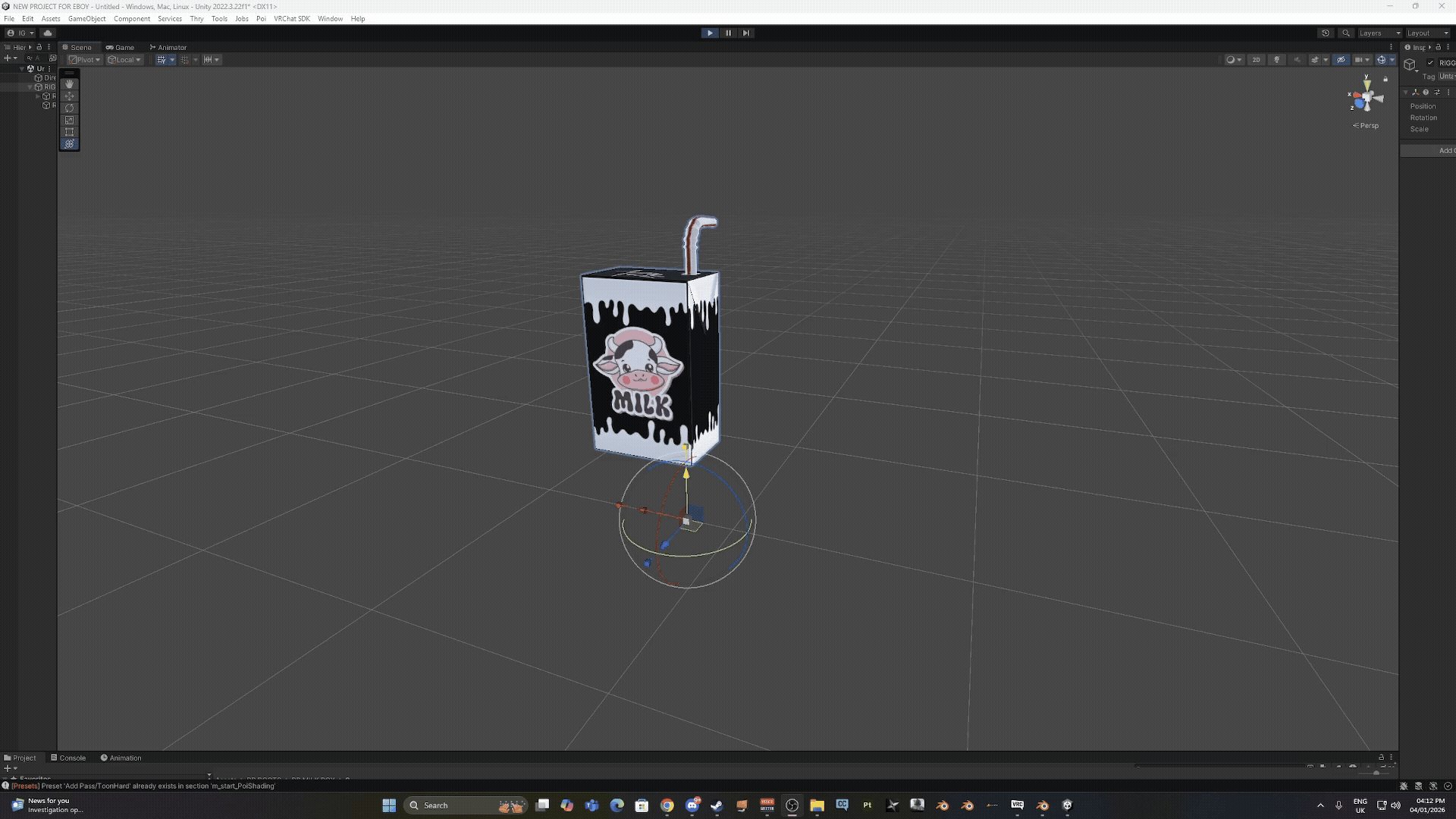The height and width of the screenshot is (819, 1456).
Task: Open the Pivot handle position dropdown
Action: [x=83, y=59]
